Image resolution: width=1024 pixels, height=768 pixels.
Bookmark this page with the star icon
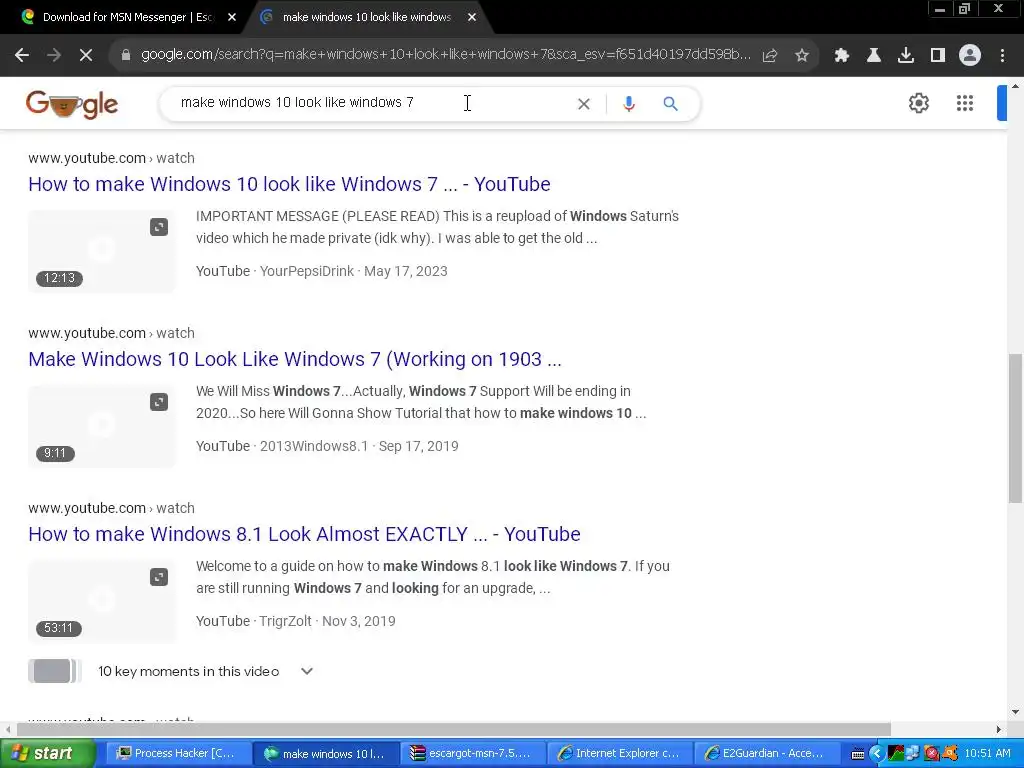click(x=802, y=56)
